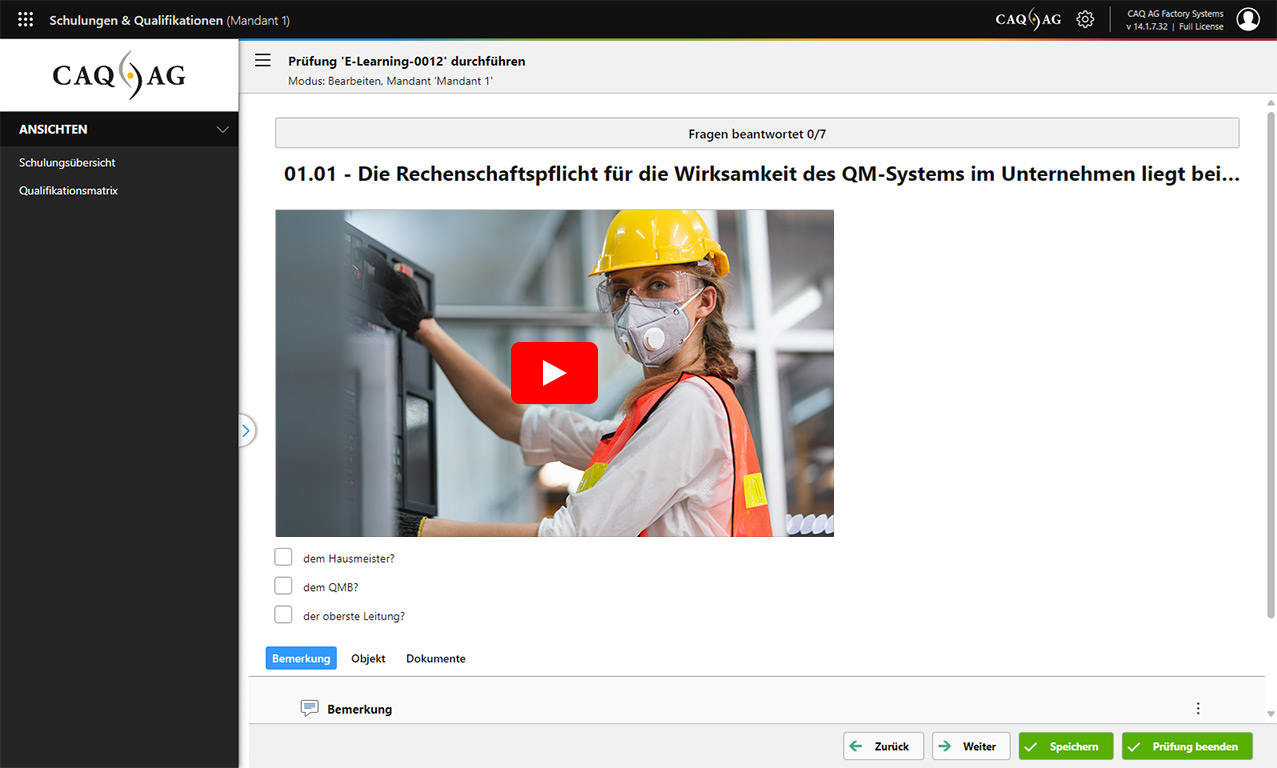Toggle the hamburger menu icon
The image size is (1277, 768).
tap(263, 60)
